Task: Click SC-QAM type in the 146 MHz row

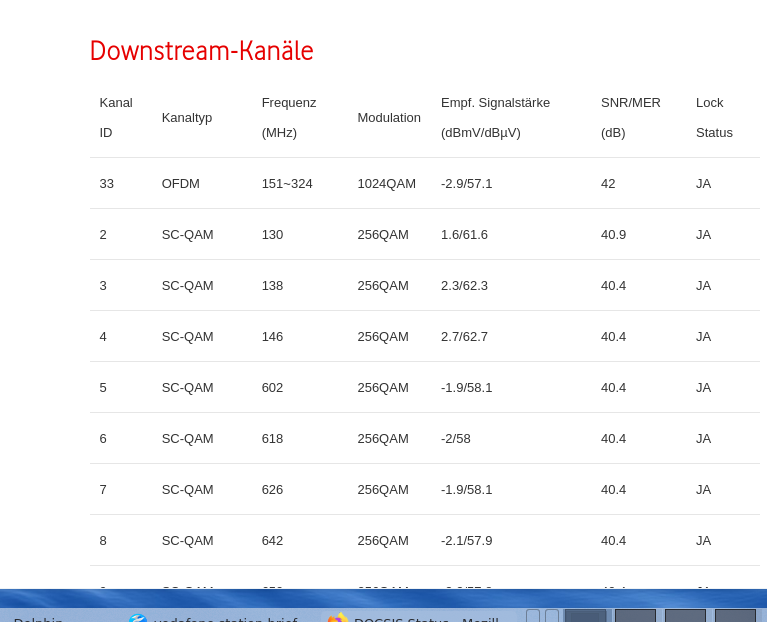Action: click(187, 337)
